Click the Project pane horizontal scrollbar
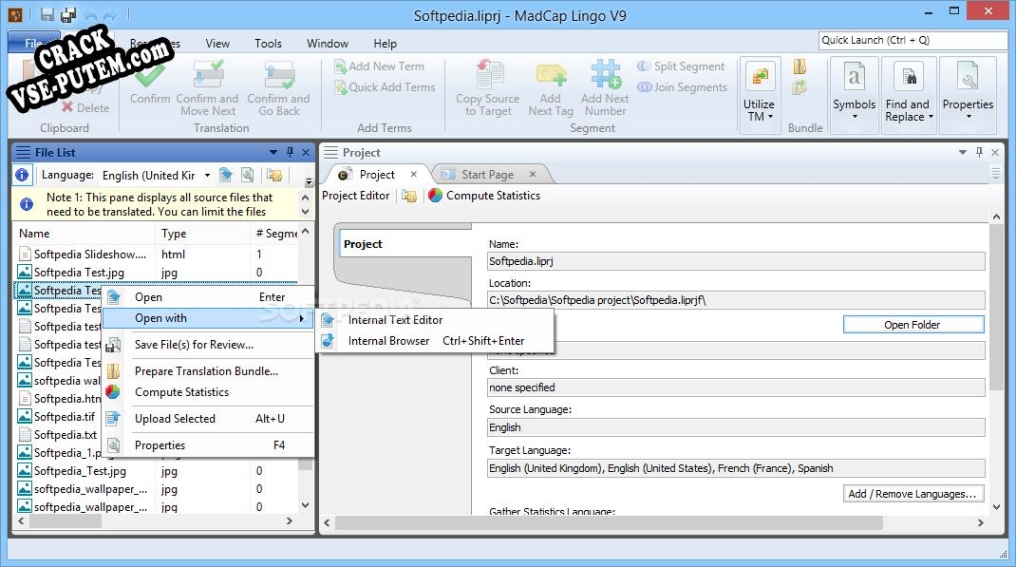 coord(650,523)
